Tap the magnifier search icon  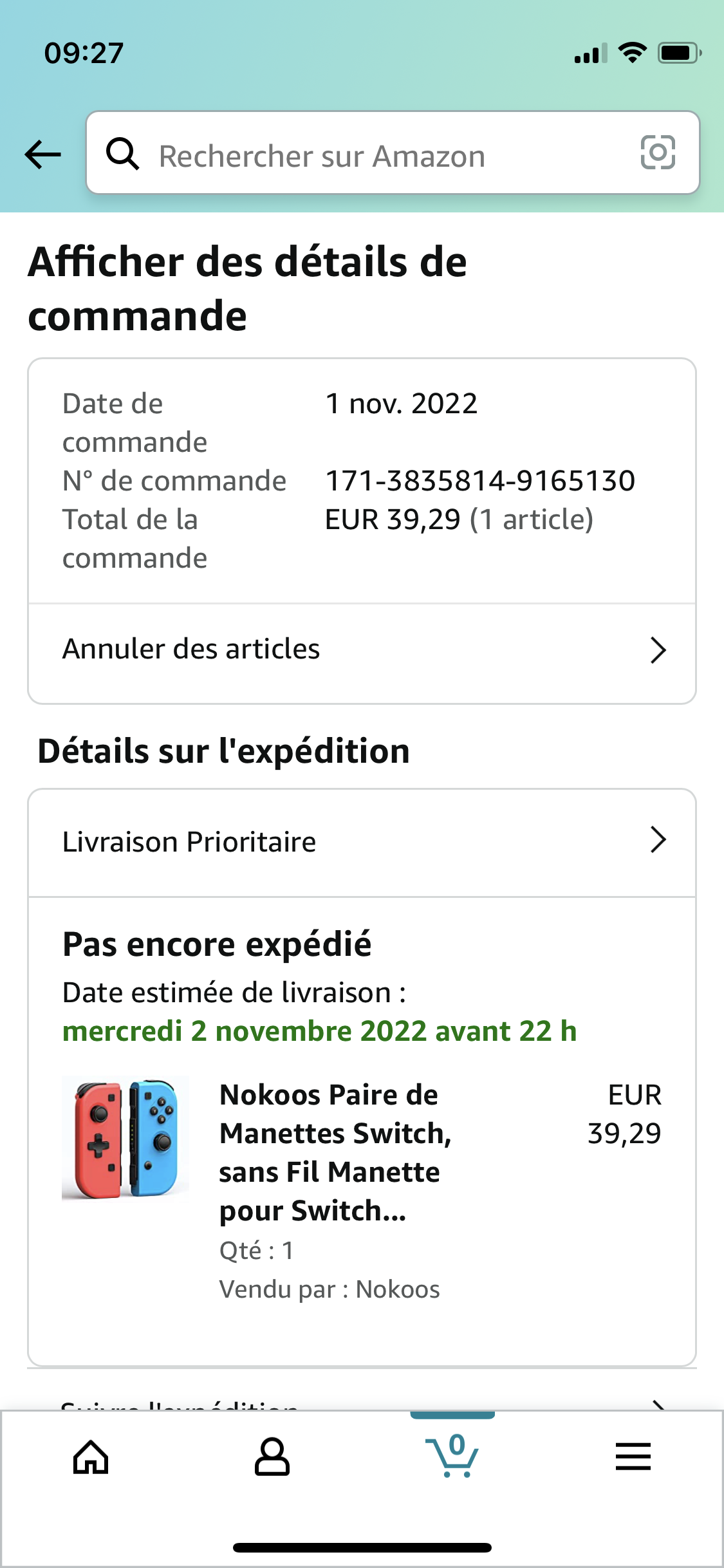(x=122, y=154)
